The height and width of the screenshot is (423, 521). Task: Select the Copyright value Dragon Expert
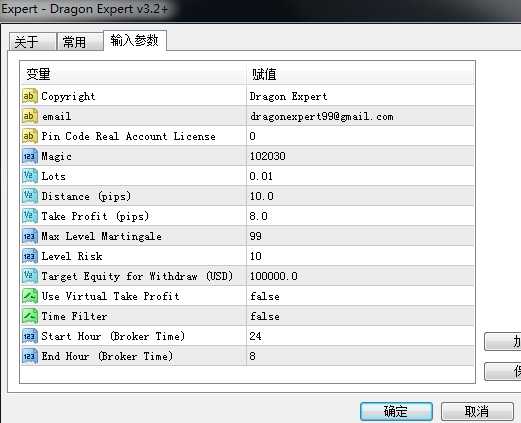[288, 97]
